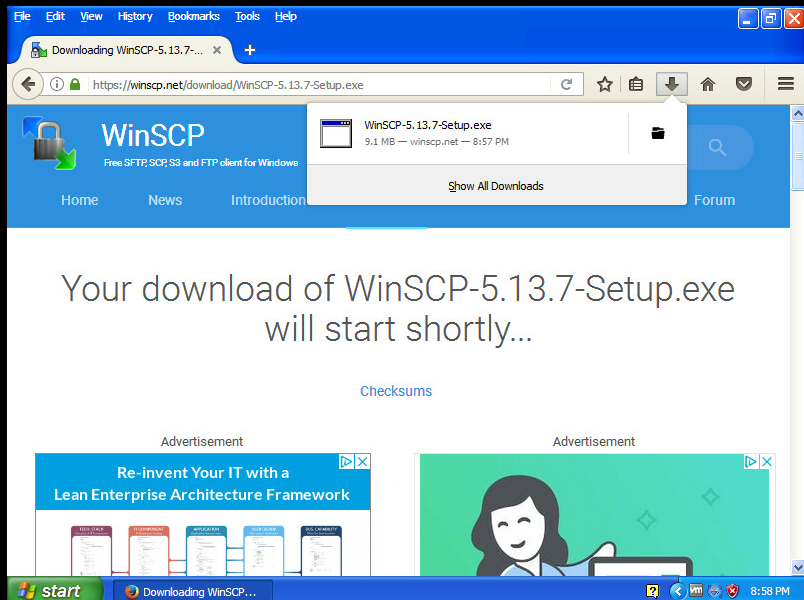Click Show All Downloads
Image resolution: width=804 pixels, height=600 pixels.
point(496,186)
